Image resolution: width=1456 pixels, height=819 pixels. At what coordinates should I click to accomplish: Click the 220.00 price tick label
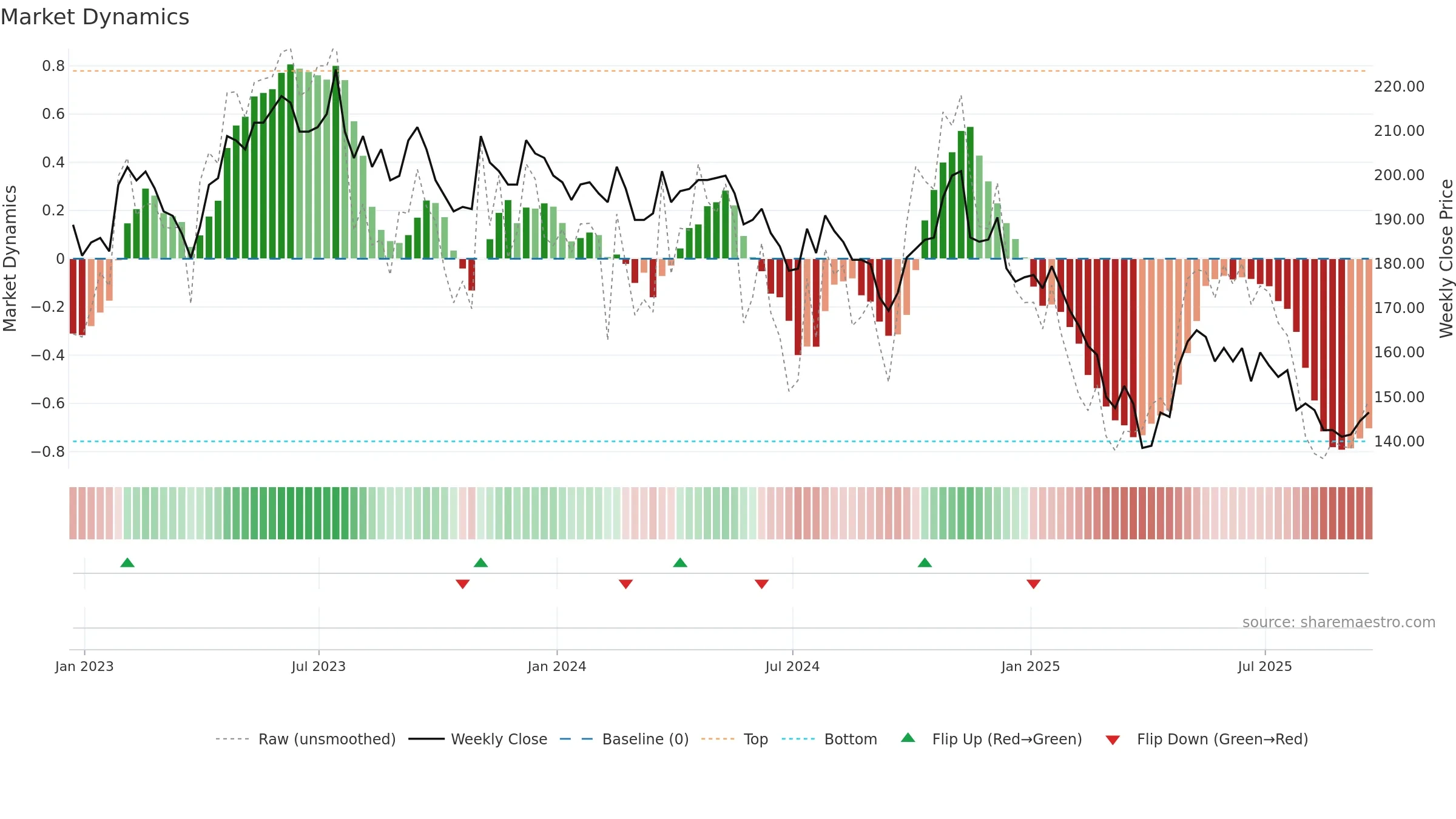[x=1400, y=86]
